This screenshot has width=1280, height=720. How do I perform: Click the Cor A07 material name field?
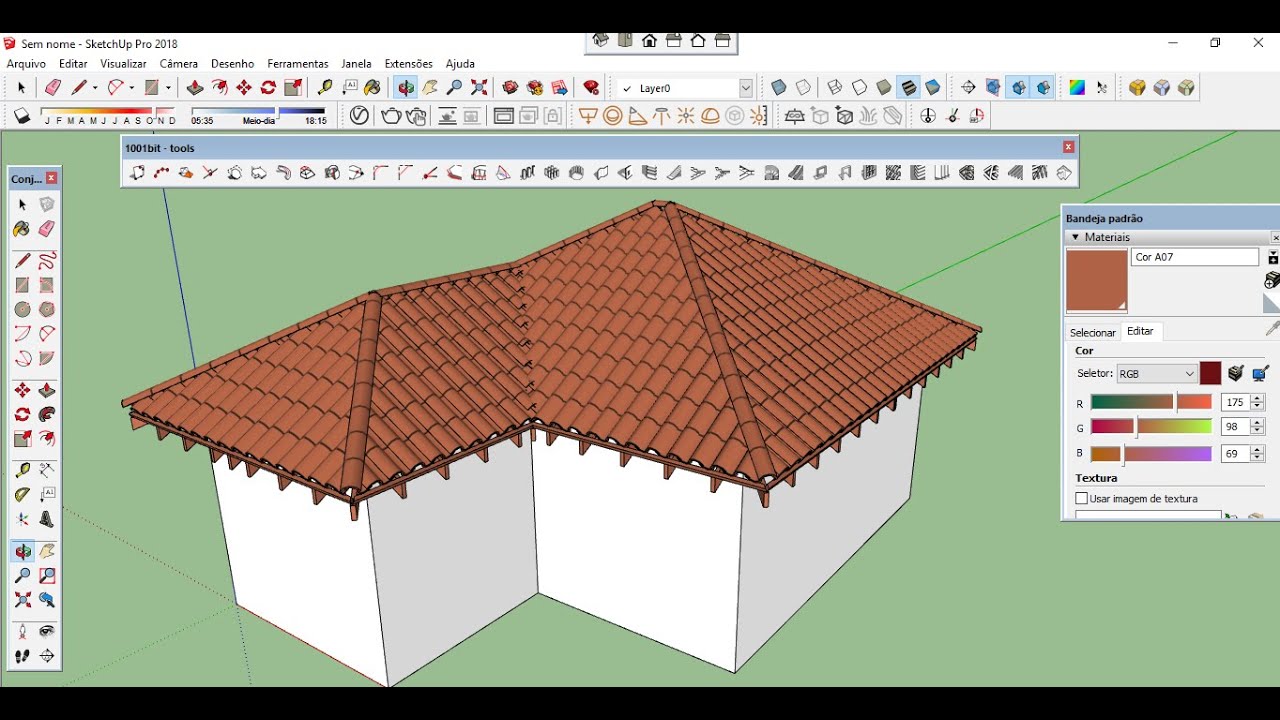(1194, 257)
